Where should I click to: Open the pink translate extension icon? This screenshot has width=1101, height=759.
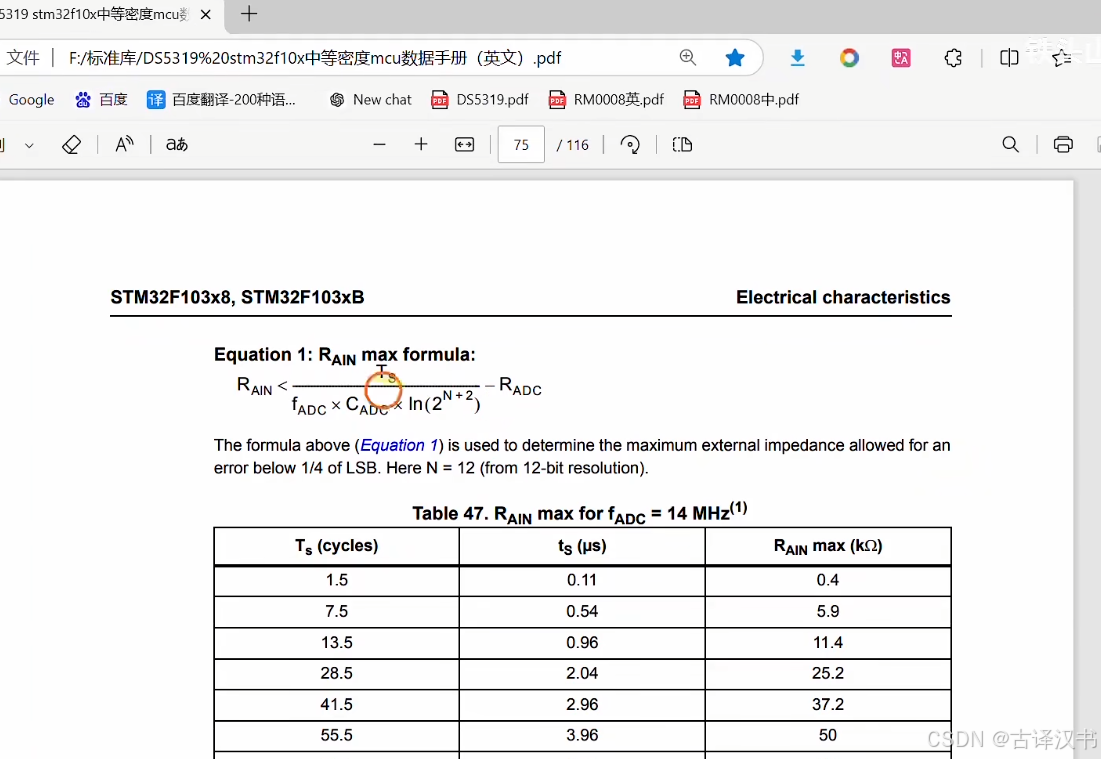(901, 58)
